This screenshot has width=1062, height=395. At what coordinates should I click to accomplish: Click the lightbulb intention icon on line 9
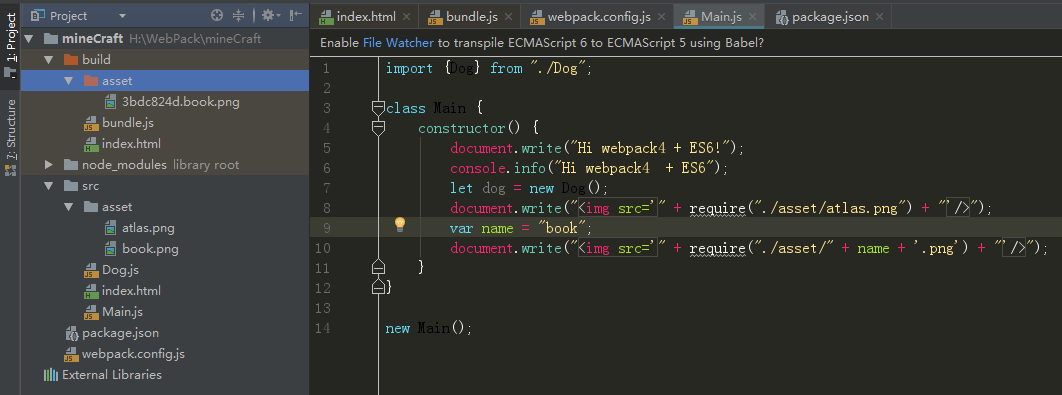click(400, 224)
